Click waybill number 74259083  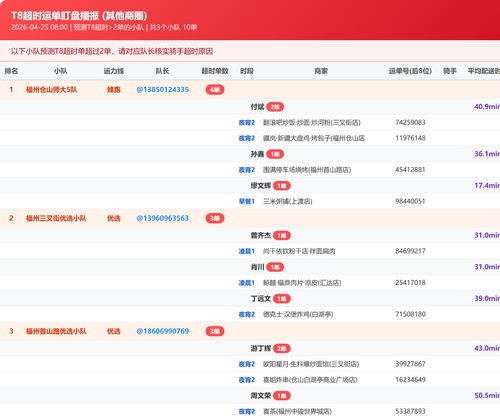(x=410, y=122)
